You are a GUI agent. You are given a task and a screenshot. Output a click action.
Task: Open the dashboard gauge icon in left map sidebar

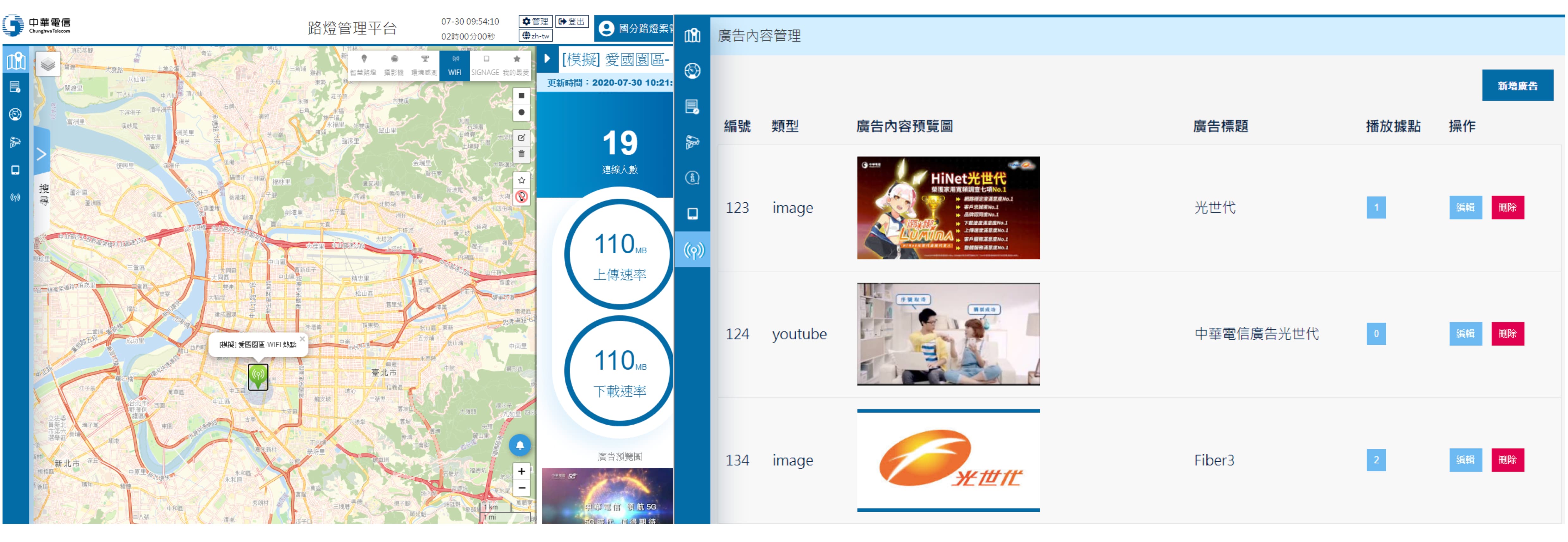[x=15, y=114]
